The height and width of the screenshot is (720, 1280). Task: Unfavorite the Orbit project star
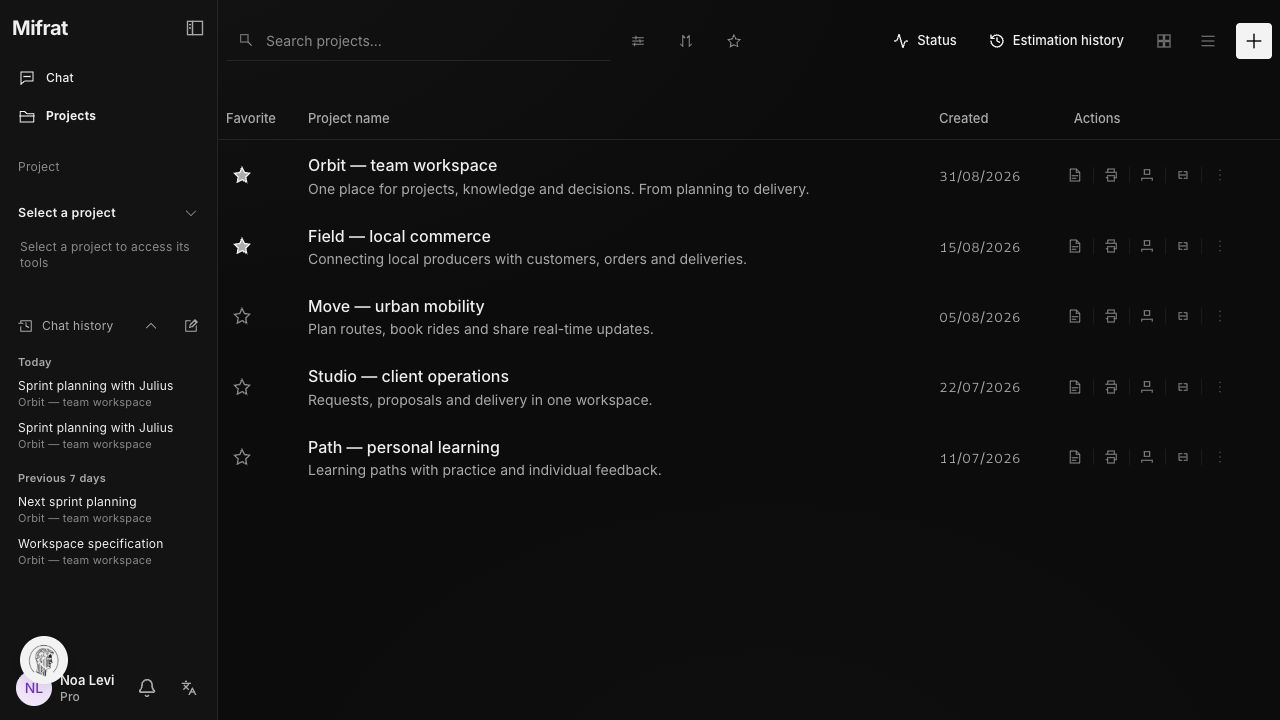pyautogui.click(x=242, y=176)
